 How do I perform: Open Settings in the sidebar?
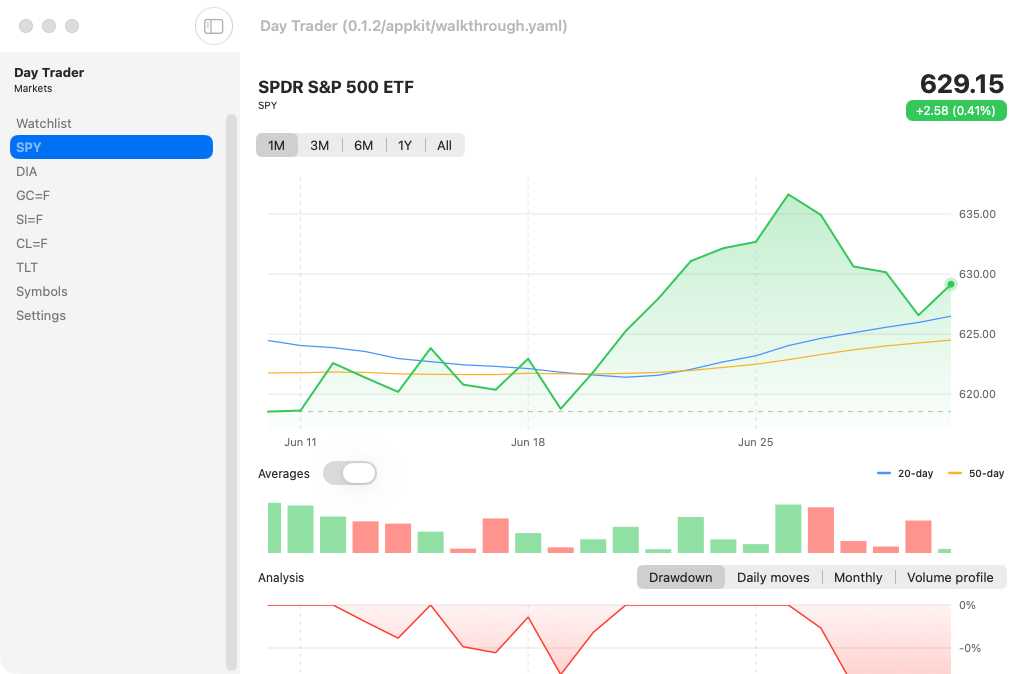pos(111,315)
